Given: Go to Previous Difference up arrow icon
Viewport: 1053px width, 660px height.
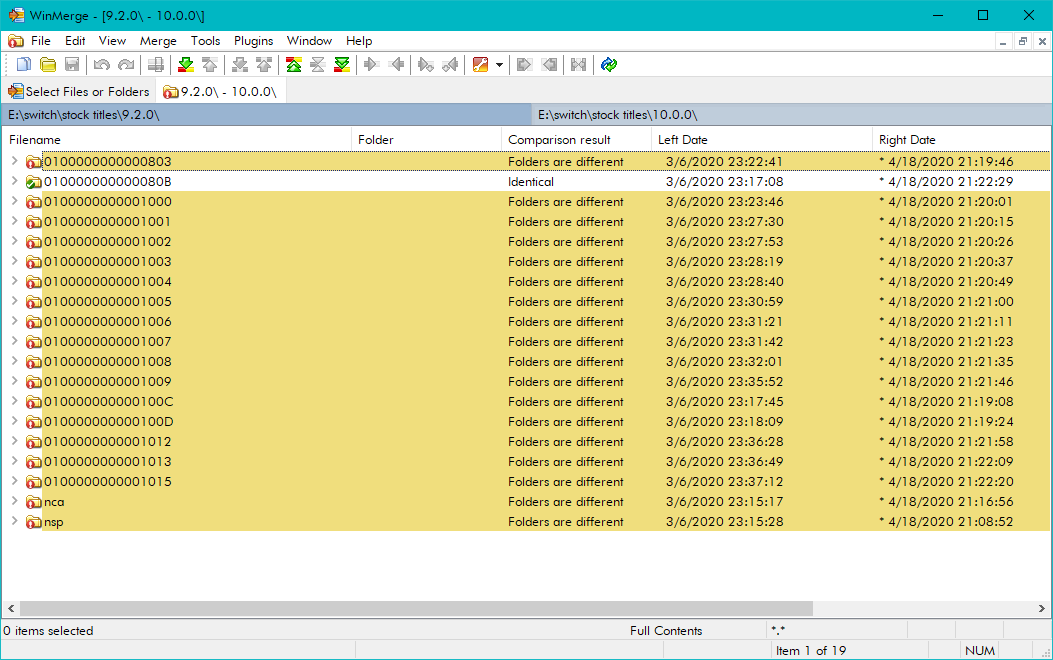Looking at the screenshot, I should click(x=210, y=64).
